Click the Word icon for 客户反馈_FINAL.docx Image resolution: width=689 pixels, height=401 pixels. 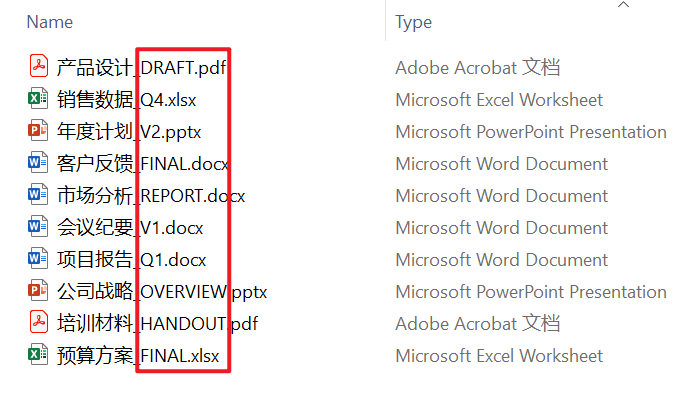point(39,163)
